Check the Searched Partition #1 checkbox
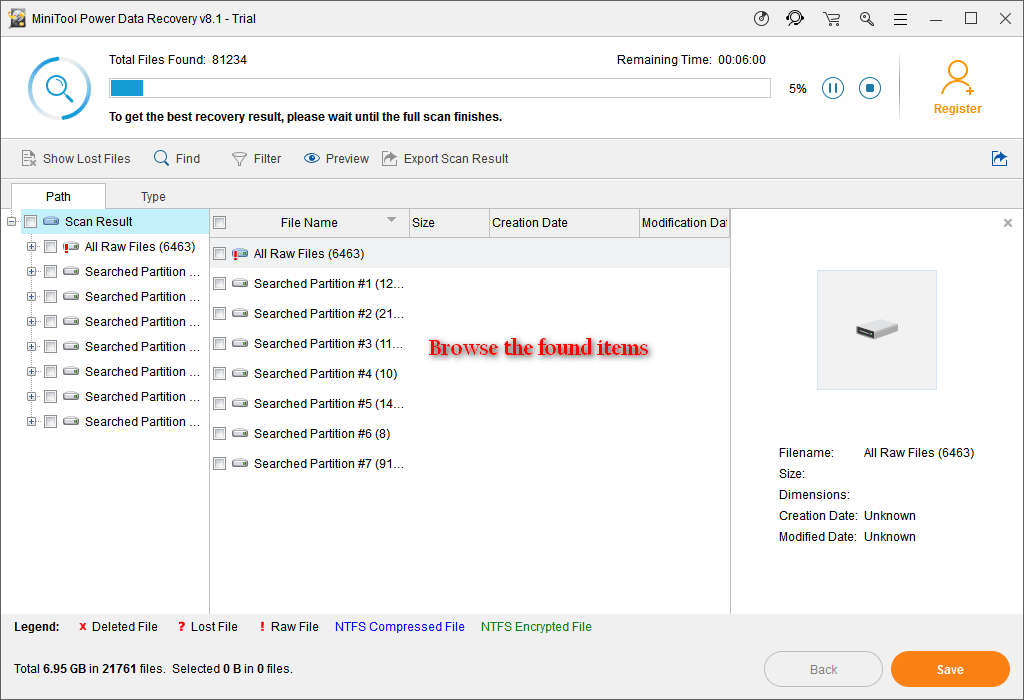This screenshot has width=1024, height=700. pos(219,283)
